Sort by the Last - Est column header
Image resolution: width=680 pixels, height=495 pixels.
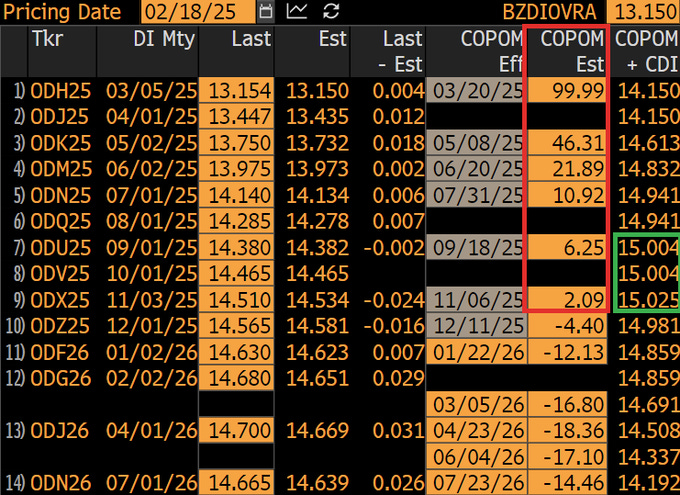[400, 52]
